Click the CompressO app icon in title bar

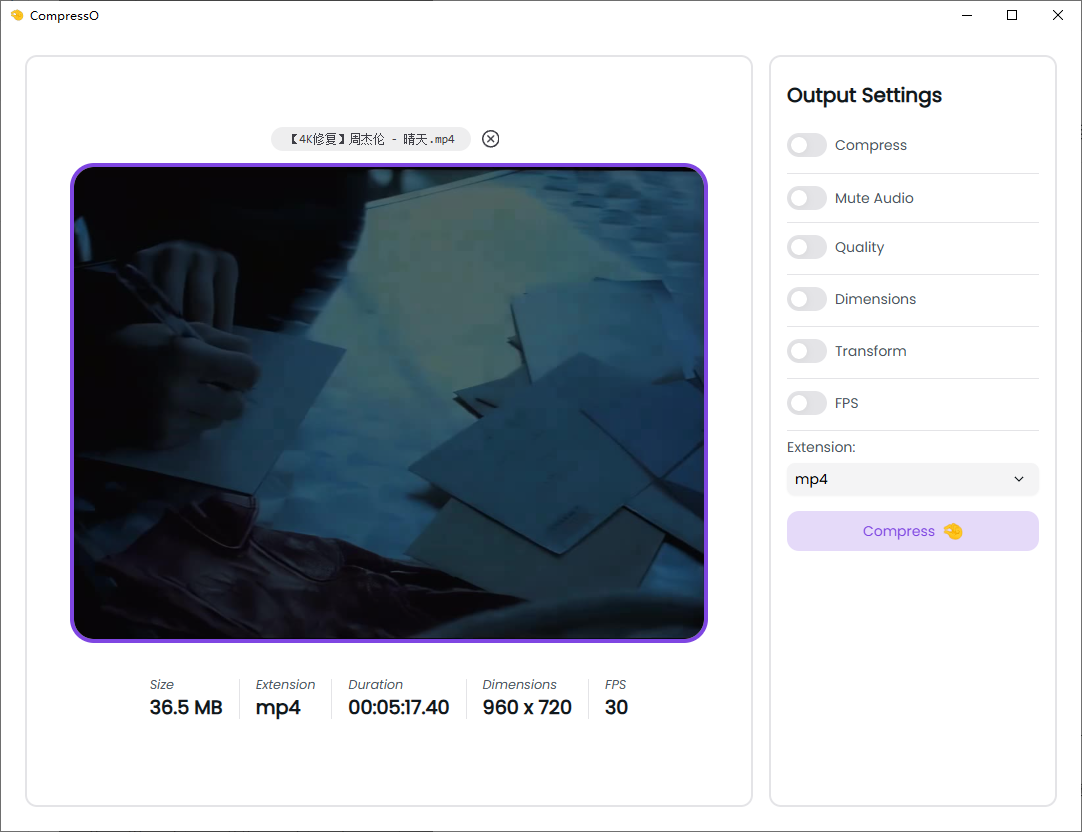(x=16, y=15)
